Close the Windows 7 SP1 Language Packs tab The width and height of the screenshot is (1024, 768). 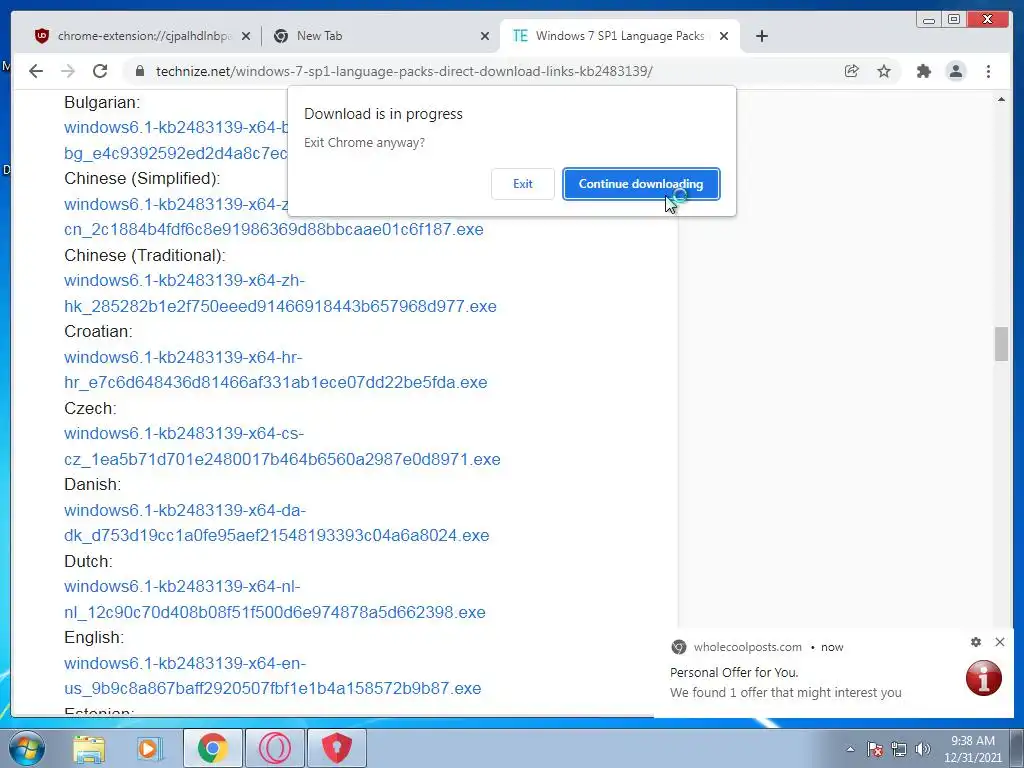tap(724, 36)
